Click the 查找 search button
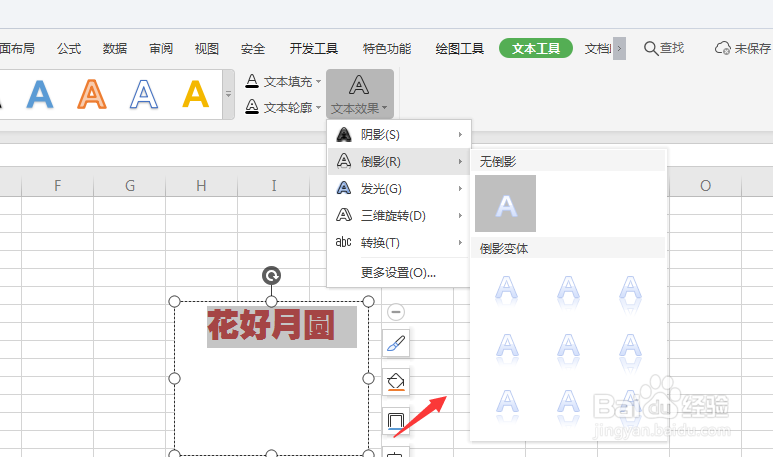 (664, 48)
